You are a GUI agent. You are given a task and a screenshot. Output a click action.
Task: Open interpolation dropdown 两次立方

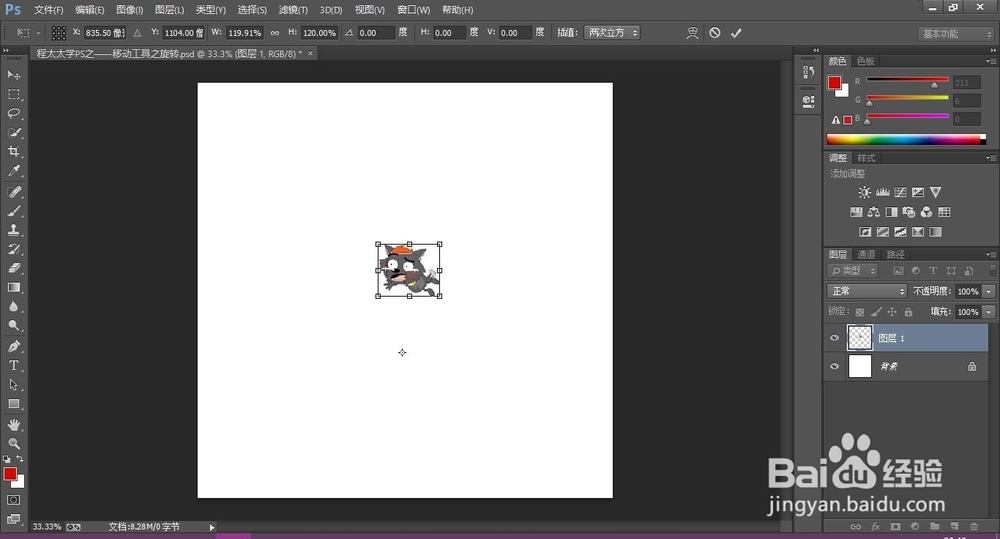(x=612, y=33)
